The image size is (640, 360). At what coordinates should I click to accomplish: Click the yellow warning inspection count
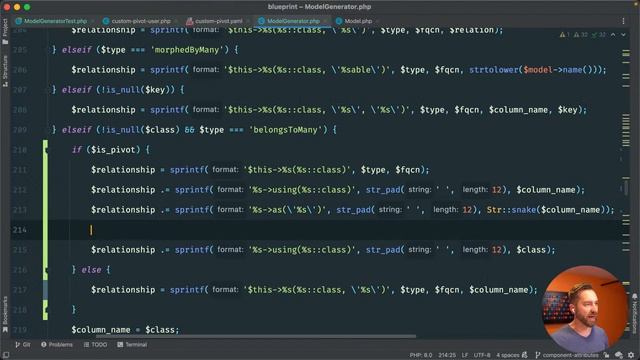(x=564, y=35)
